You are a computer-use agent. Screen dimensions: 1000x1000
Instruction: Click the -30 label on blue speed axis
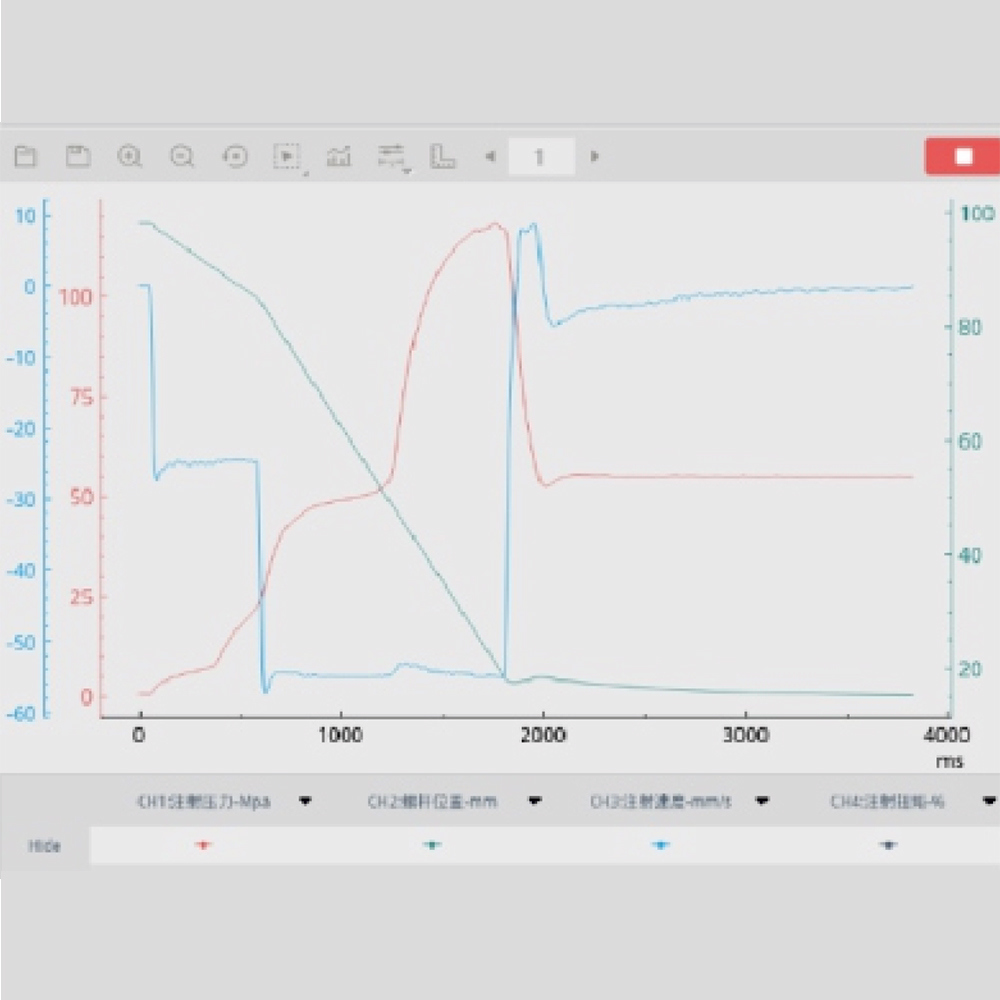[x=21, y=499]
